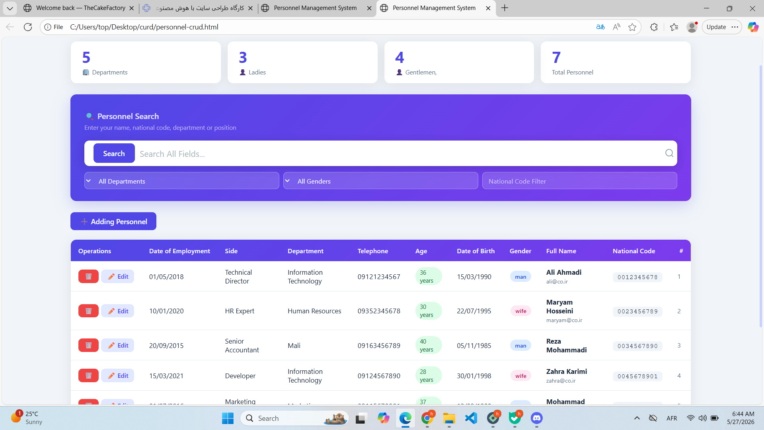Open the Copilot sidebar icon
Viewport: 764px width, 430px height.
click(753, 27)
